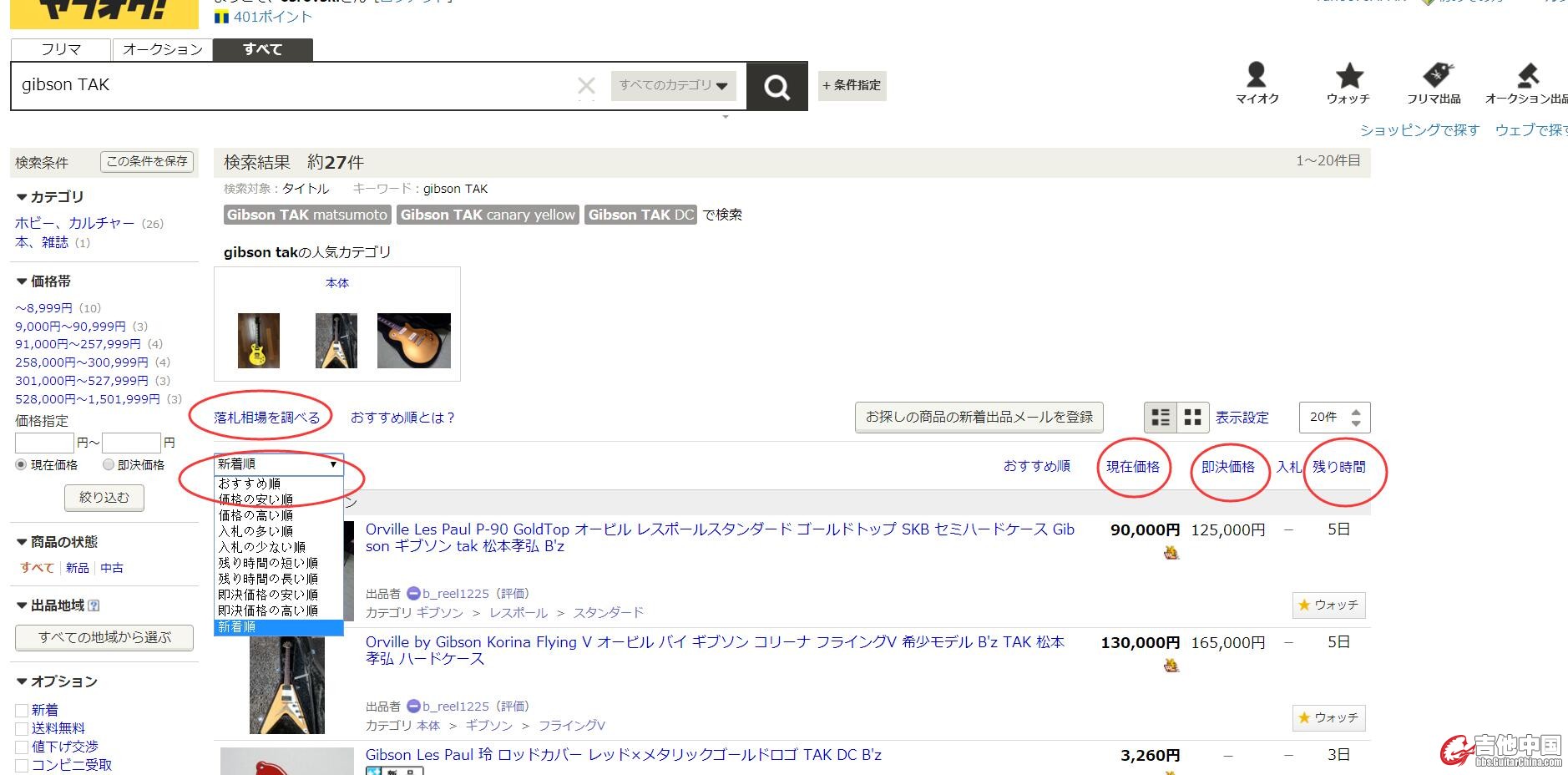Image resolution: width=1568 pixels, height=775 pixels.
Task: Switch to the フリマ tab
Action: [61, 49]
